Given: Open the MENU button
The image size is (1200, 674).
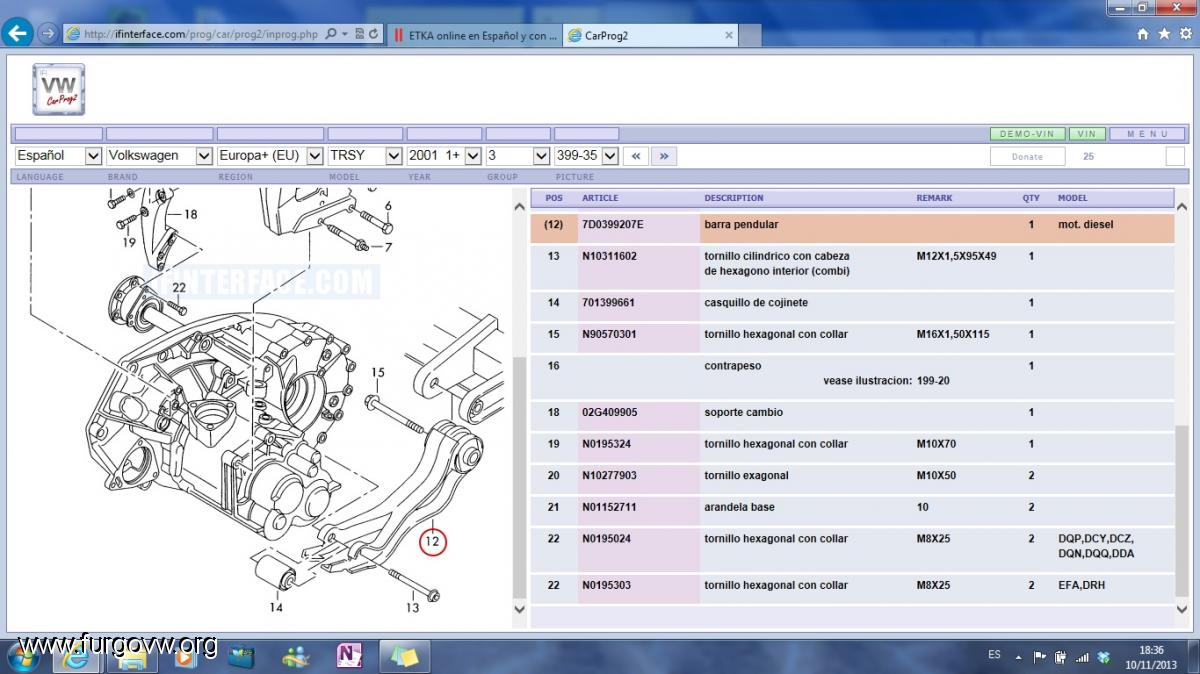Looking at the screenshot, I should coord(1147,134).
